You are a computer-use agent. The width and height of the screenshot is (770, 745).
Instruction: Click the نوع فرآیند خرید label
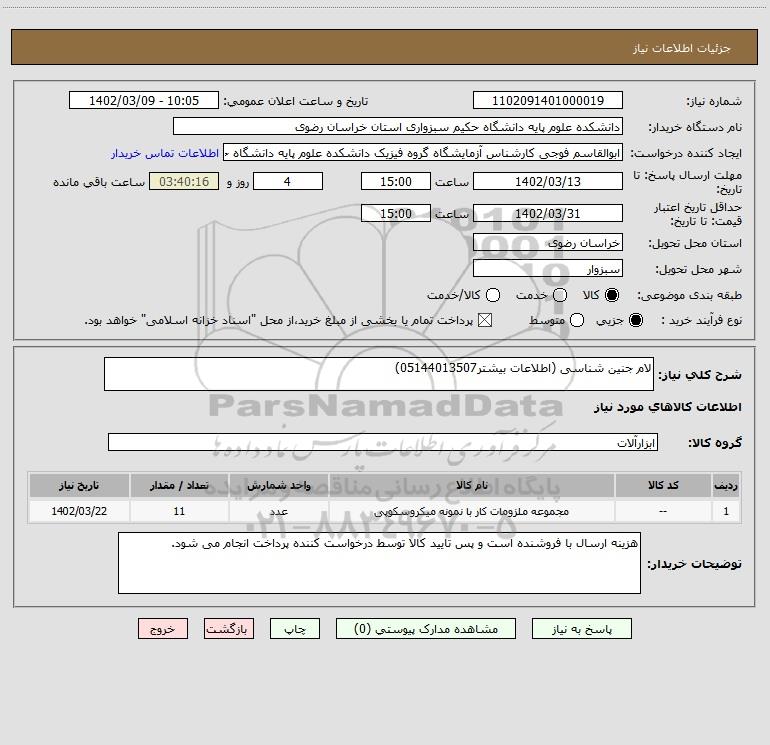click(x=701, y=321)
